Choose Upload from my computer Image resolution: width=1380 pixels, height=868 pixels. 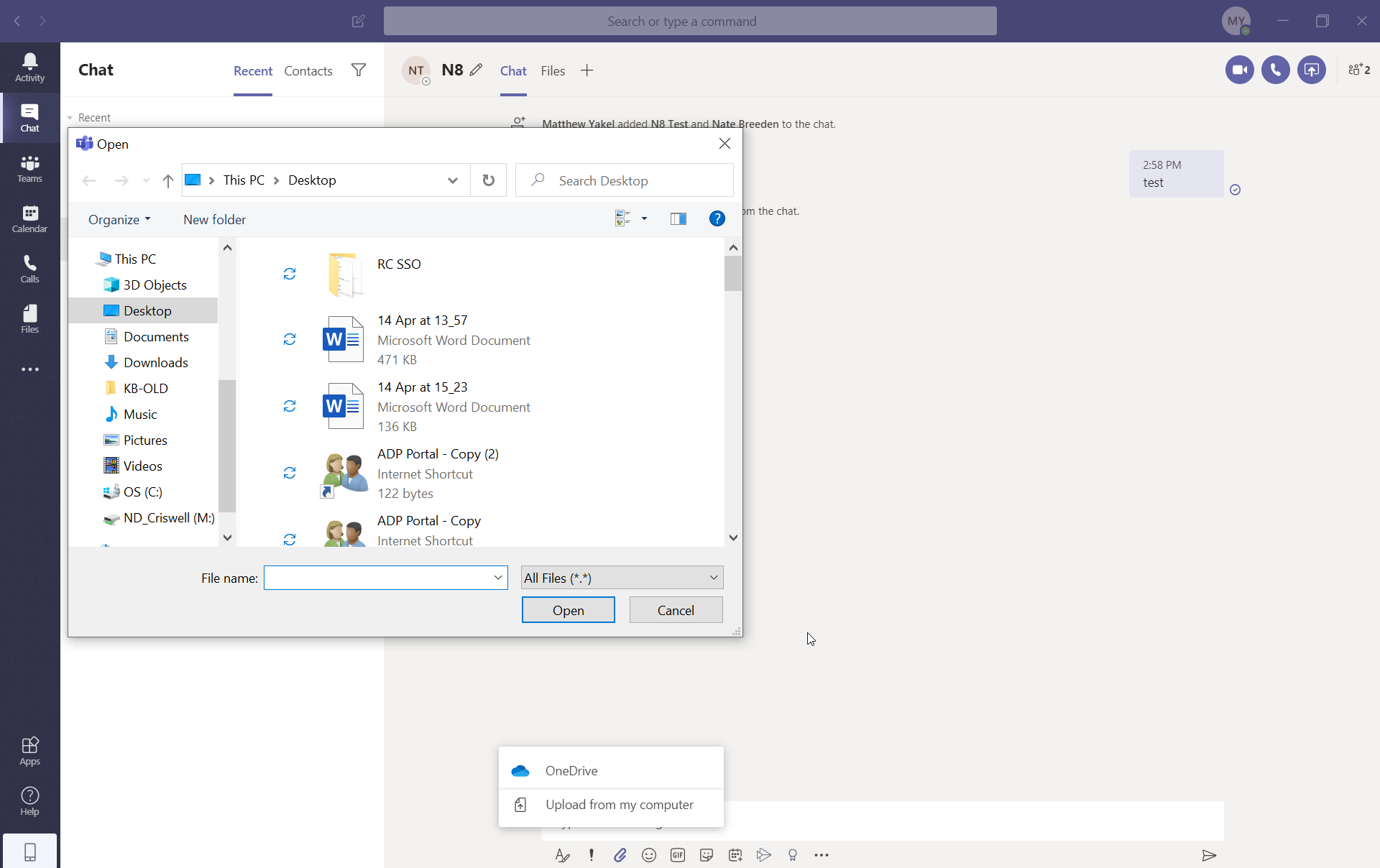click(x=618, y=805)
